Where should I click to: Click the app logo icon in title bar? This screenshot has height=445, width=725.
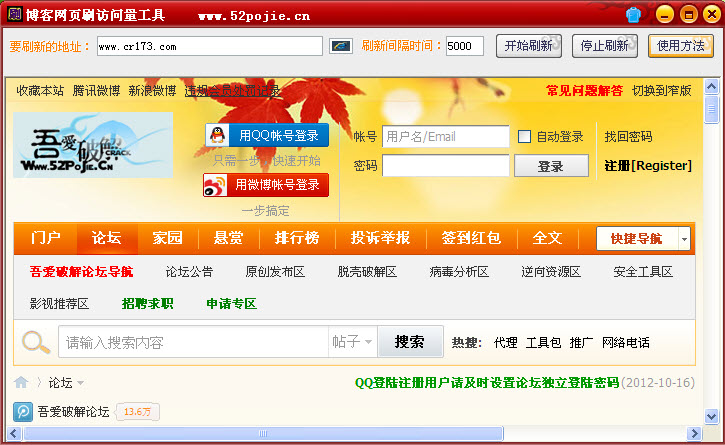coord(14,14)
